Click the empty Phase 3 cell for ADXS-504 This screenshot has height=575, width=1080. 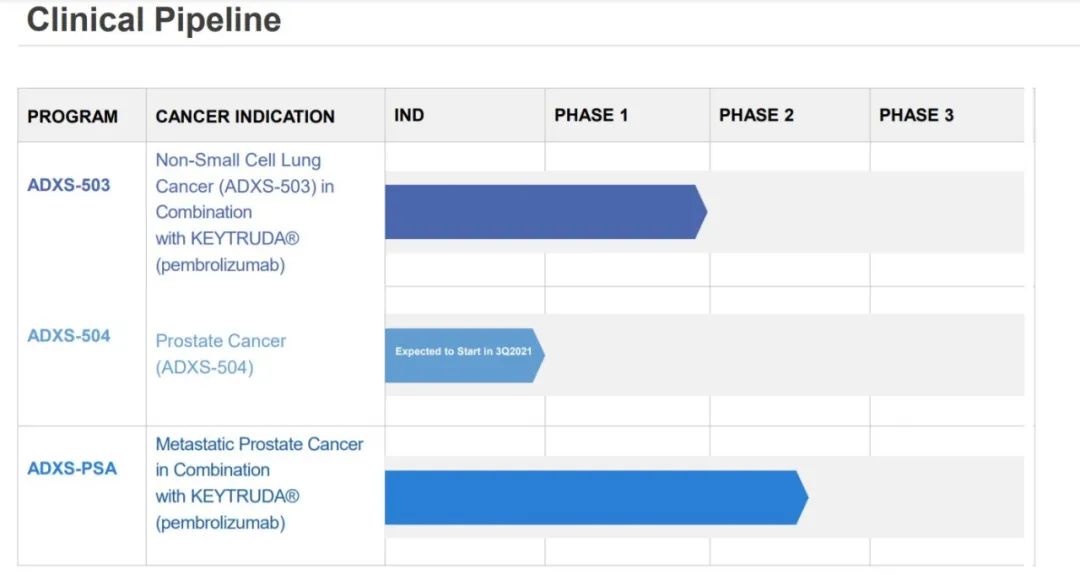[x=946, y=354]
